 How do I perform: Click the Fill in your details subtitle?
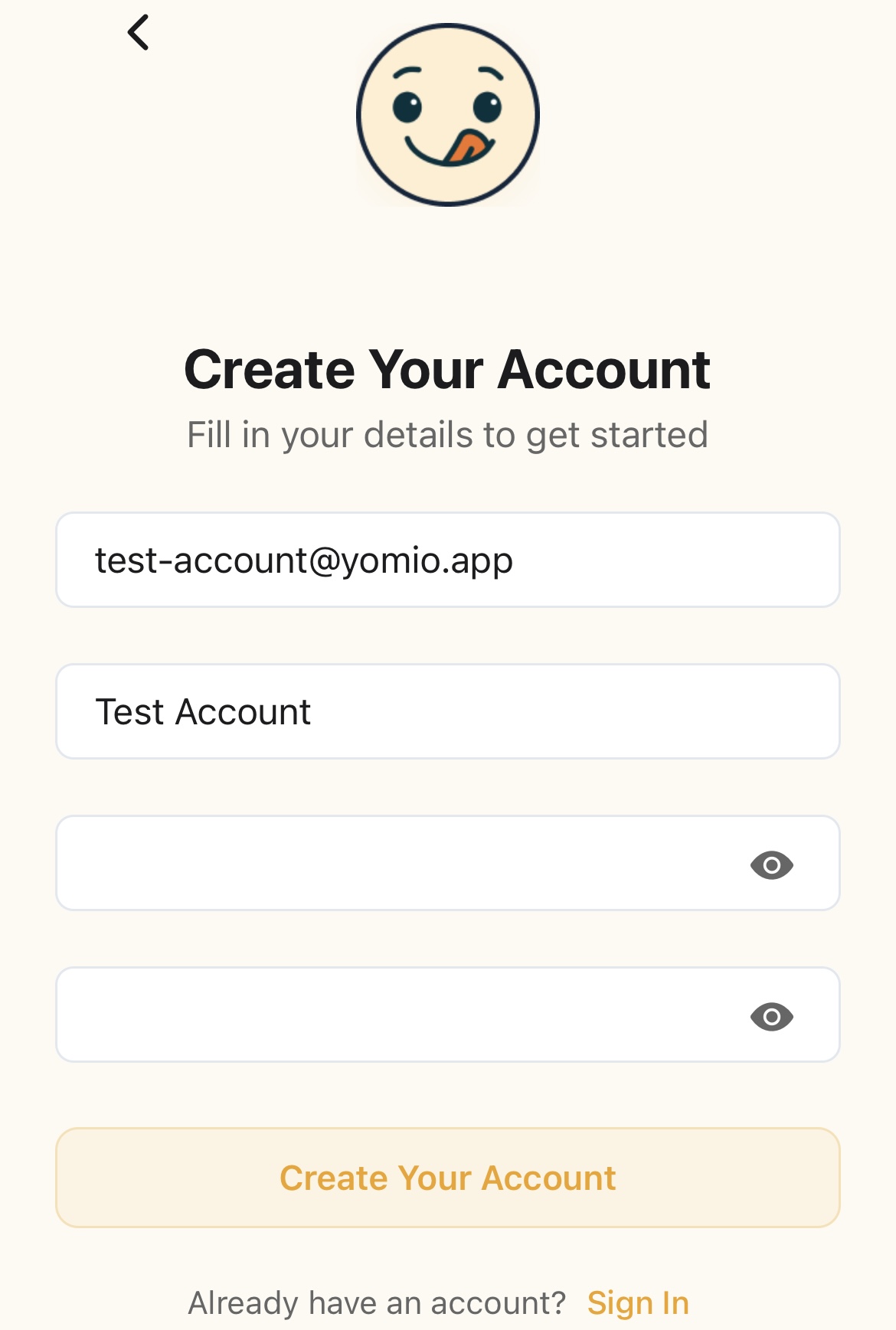coord(447,435)
